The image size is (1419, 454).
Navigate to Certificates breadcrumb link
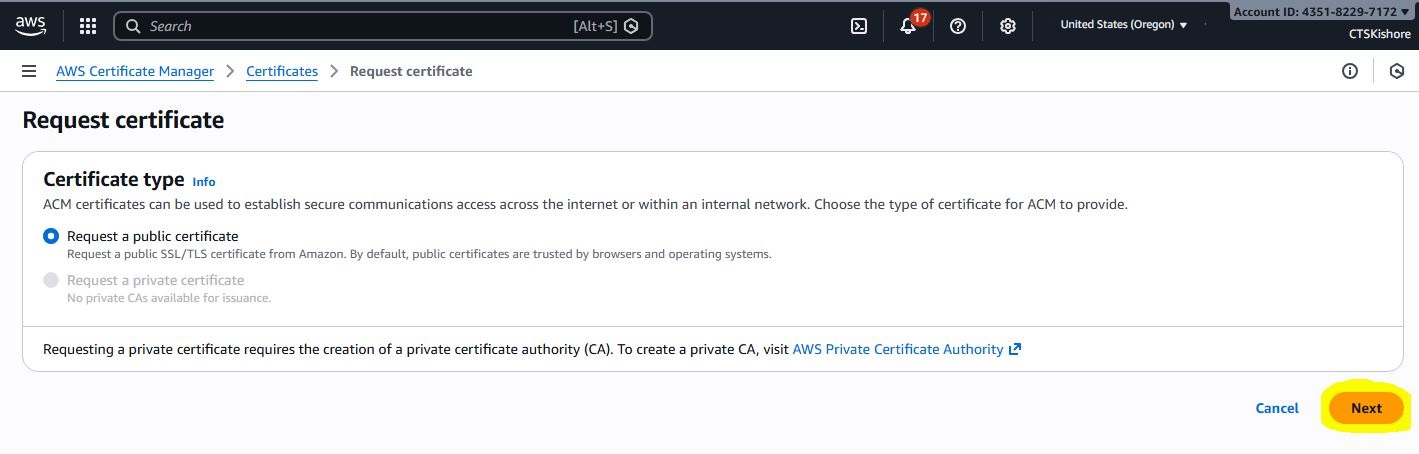click(x=282, y=71)
